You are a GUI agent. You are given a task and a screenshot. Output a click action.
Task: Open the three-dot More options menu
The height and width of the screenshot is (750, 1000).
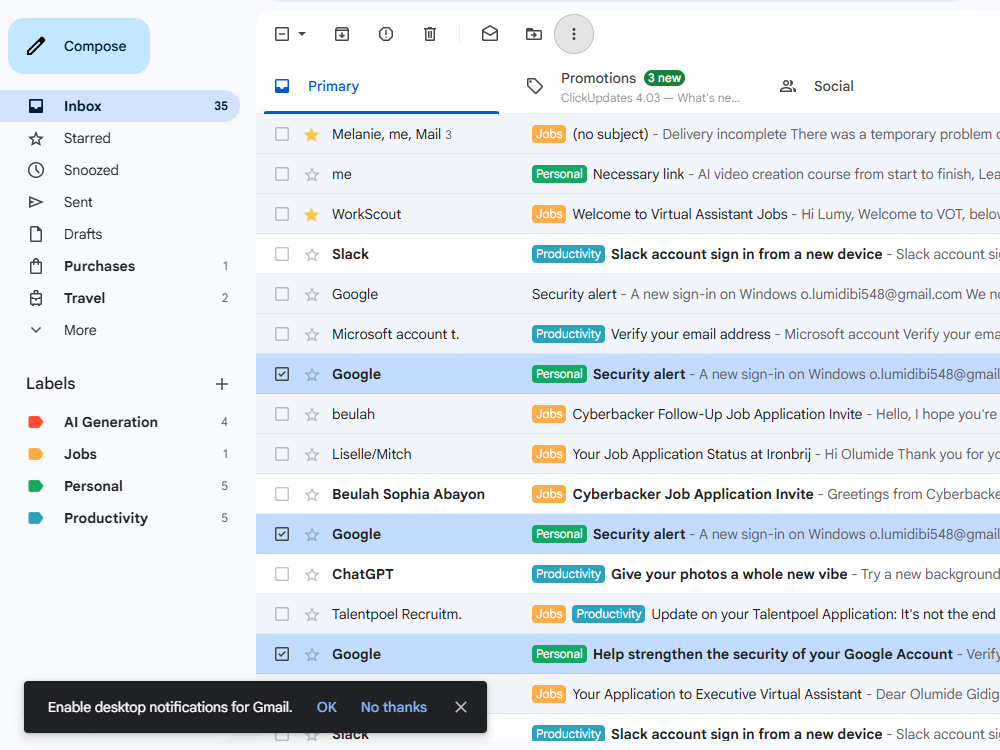[574, 34]
